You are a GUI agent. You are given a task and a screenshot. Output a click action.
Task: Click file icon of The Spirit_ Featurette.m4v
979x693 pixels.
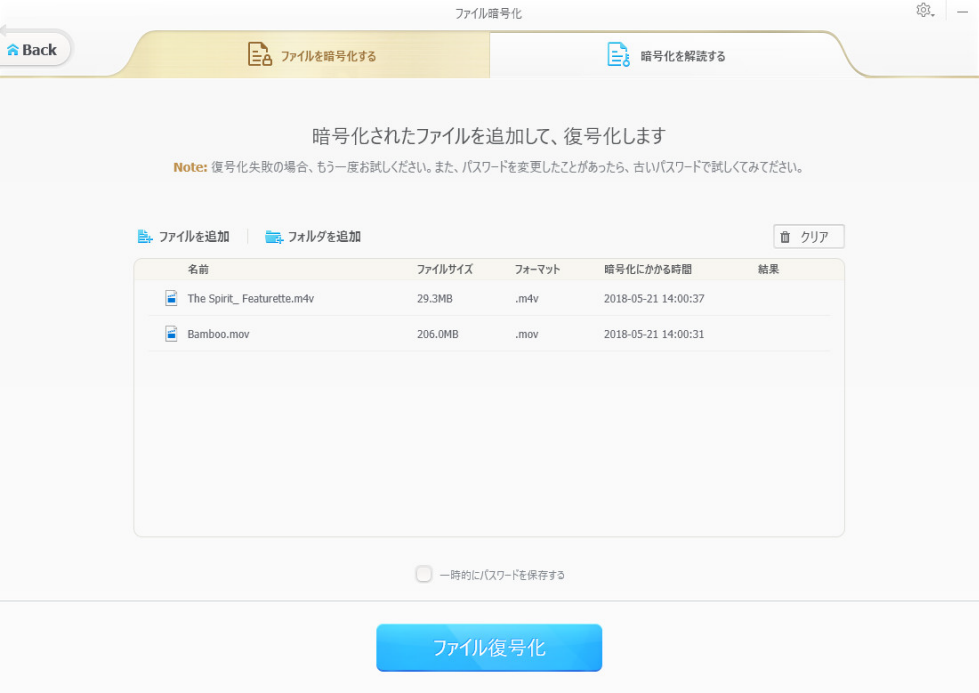(171, 298)
